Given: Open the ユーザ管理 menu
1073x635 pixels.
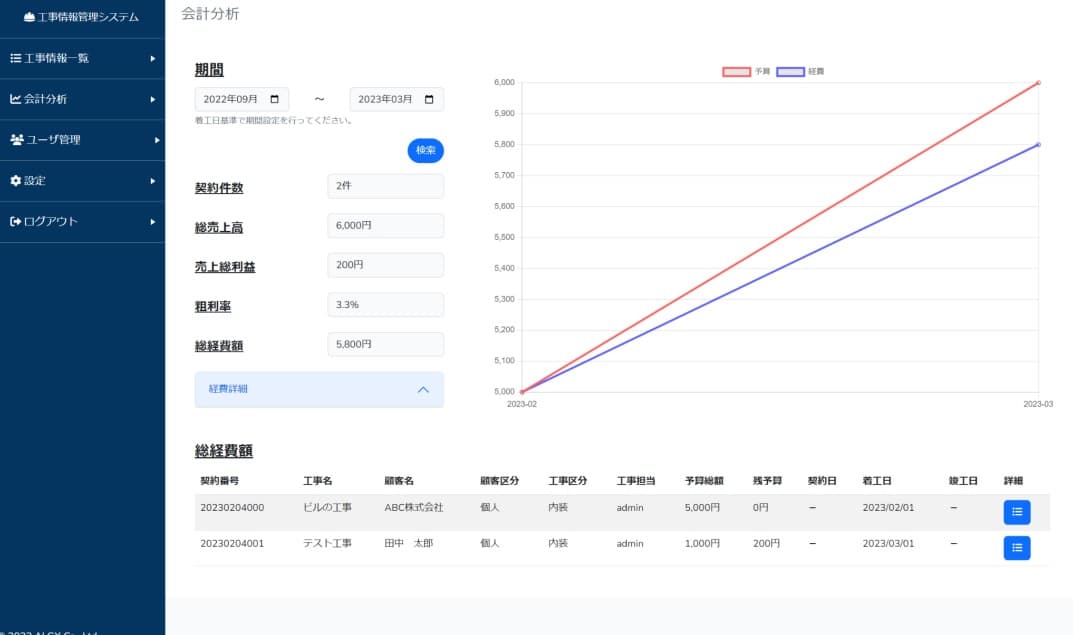Looking at the screenshot, I should coord(82,140).
